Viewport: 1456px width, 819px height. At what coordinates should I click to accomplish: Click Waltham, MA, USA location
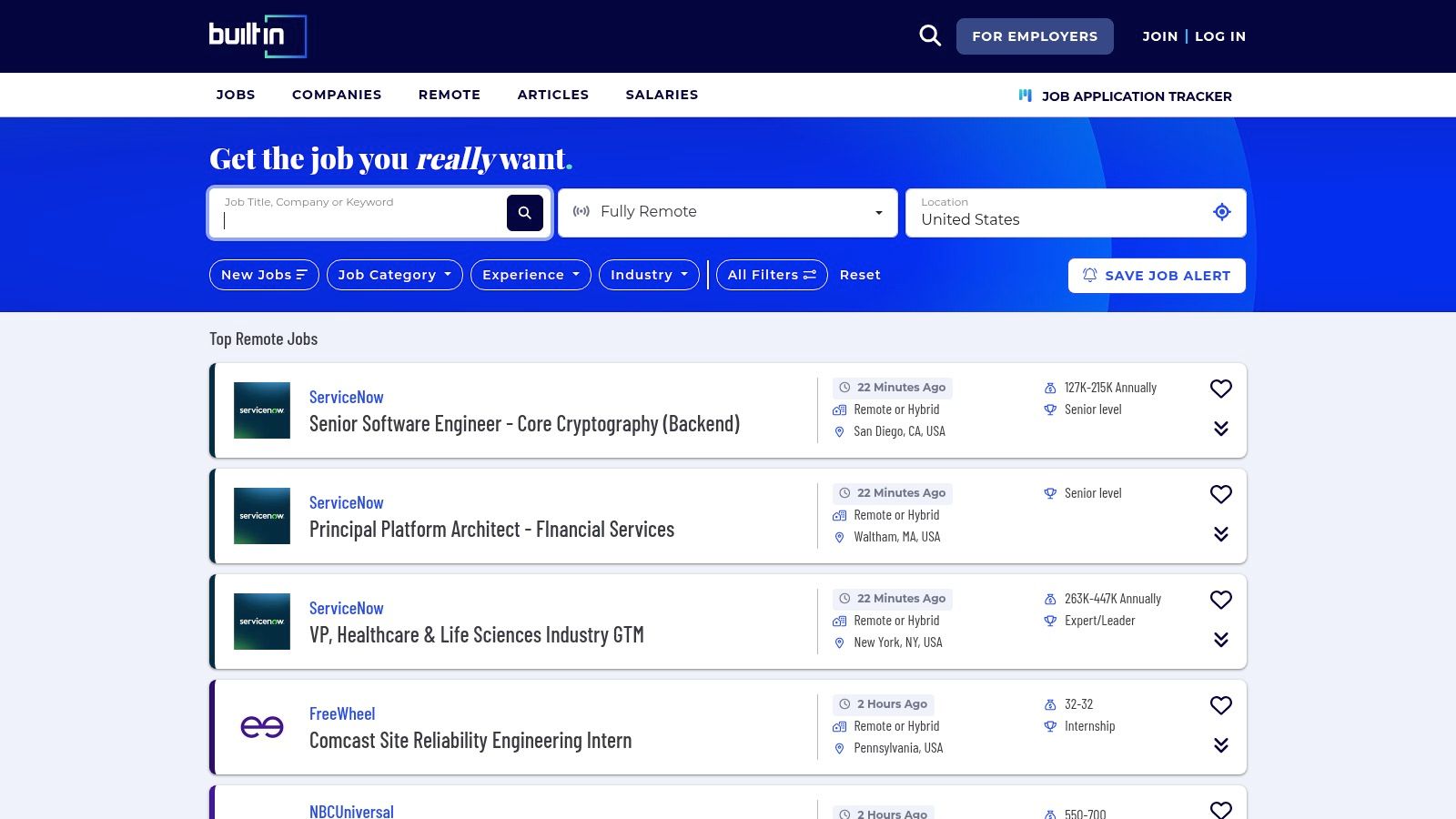(x=897, y=537)
